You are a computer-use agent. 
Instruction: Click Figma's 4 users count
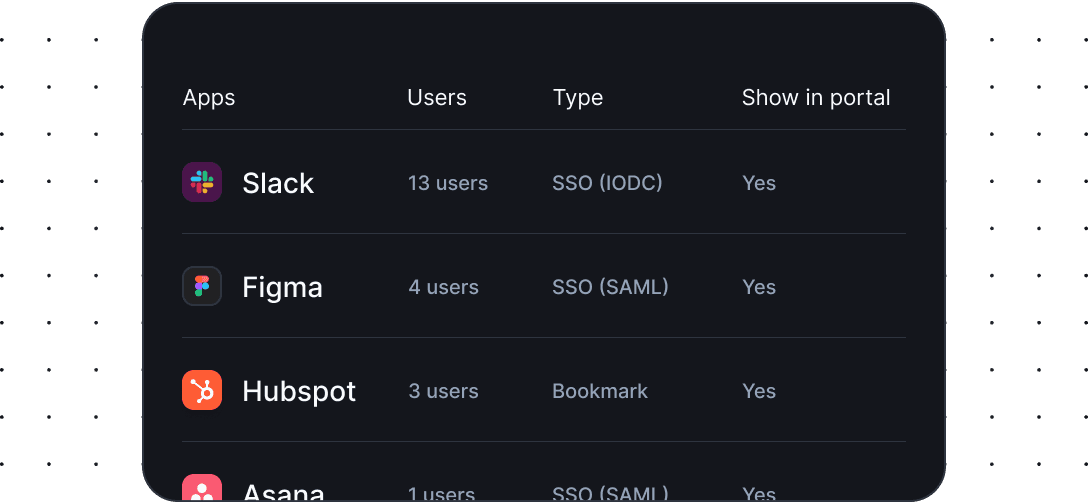(x=443, y=287)
